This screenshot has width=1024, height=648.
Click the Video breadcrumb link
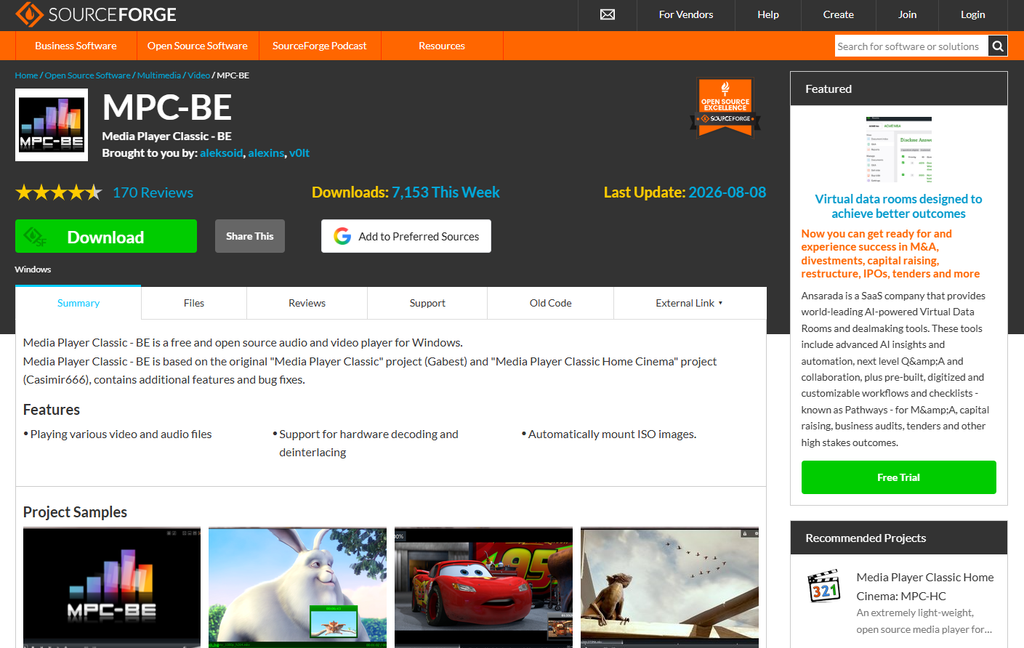click(199, 75)
